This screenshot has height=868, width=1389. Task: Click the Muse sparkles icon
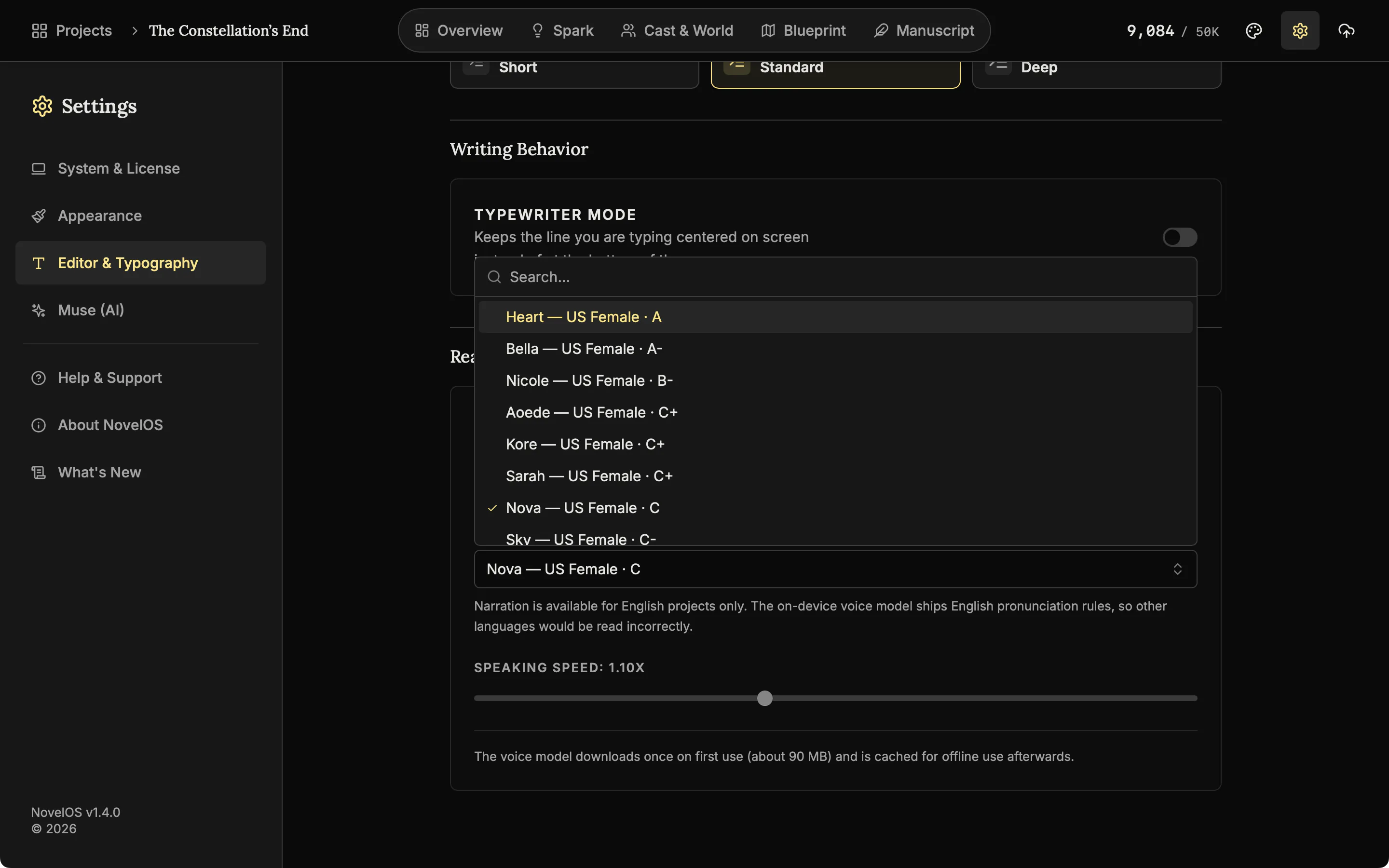click(39, 311)
